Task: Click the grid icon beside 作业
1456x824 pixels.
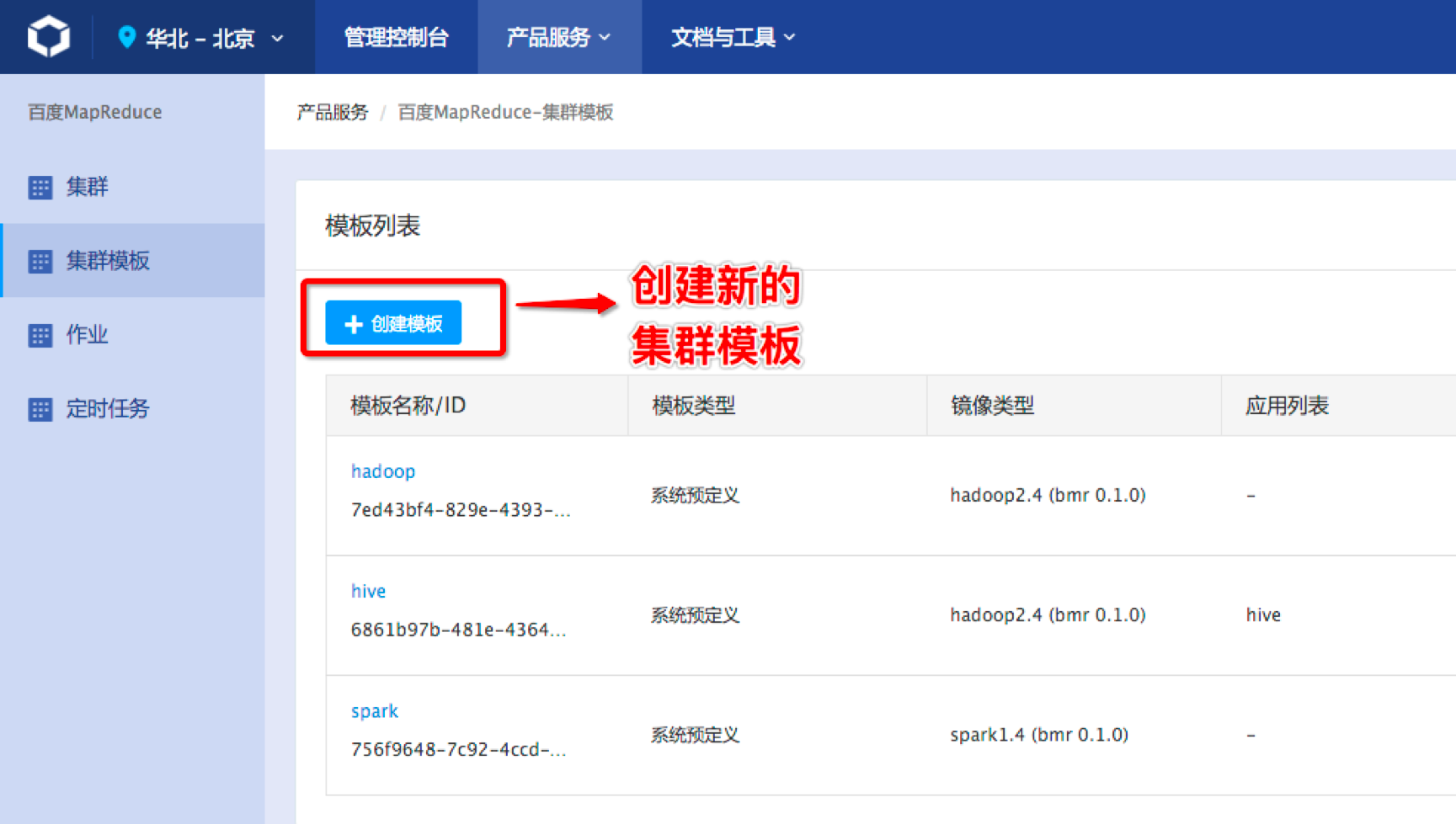Action: [x=40, y=335]
